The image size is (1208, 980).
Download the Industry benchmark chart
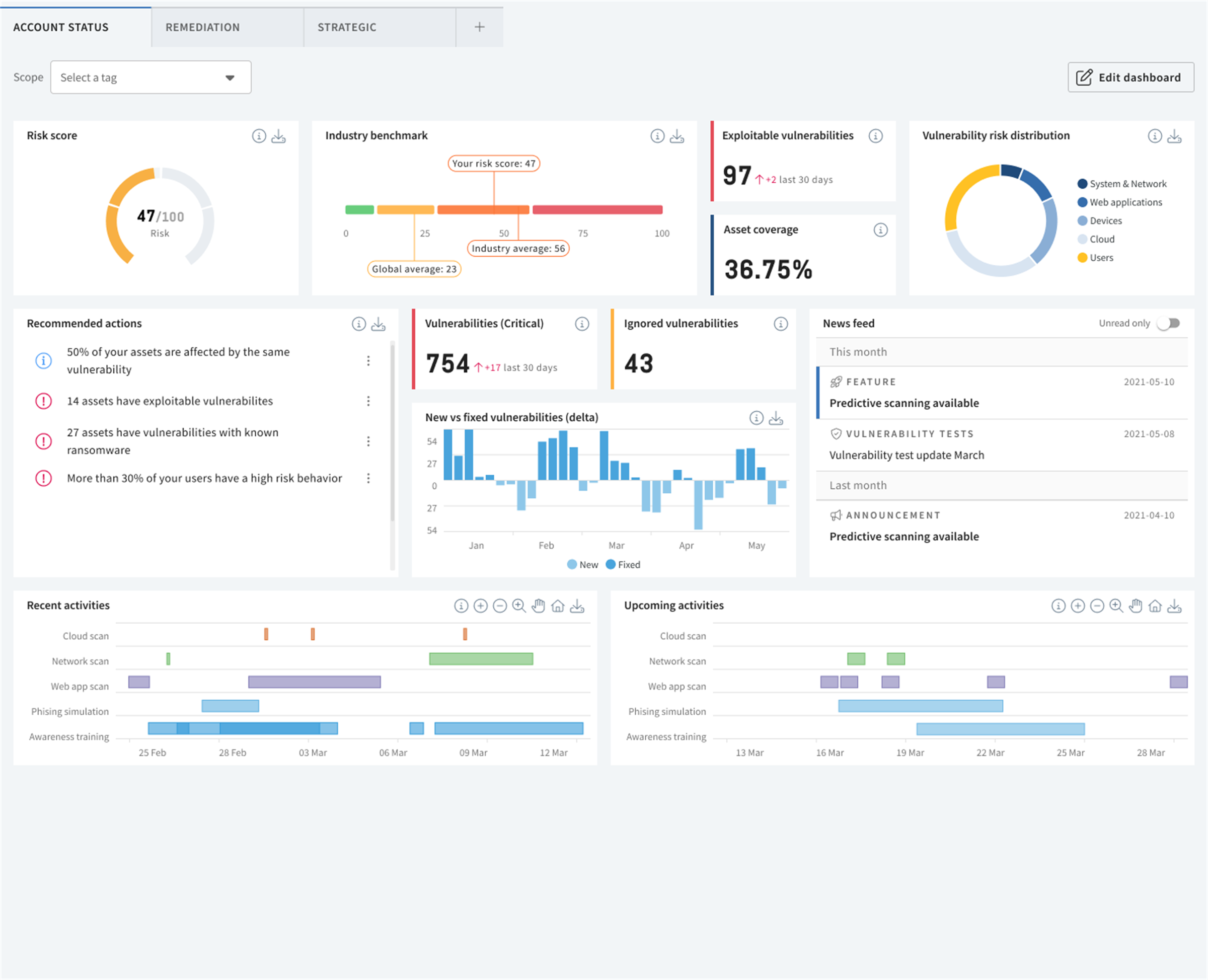tap(677, 136)
